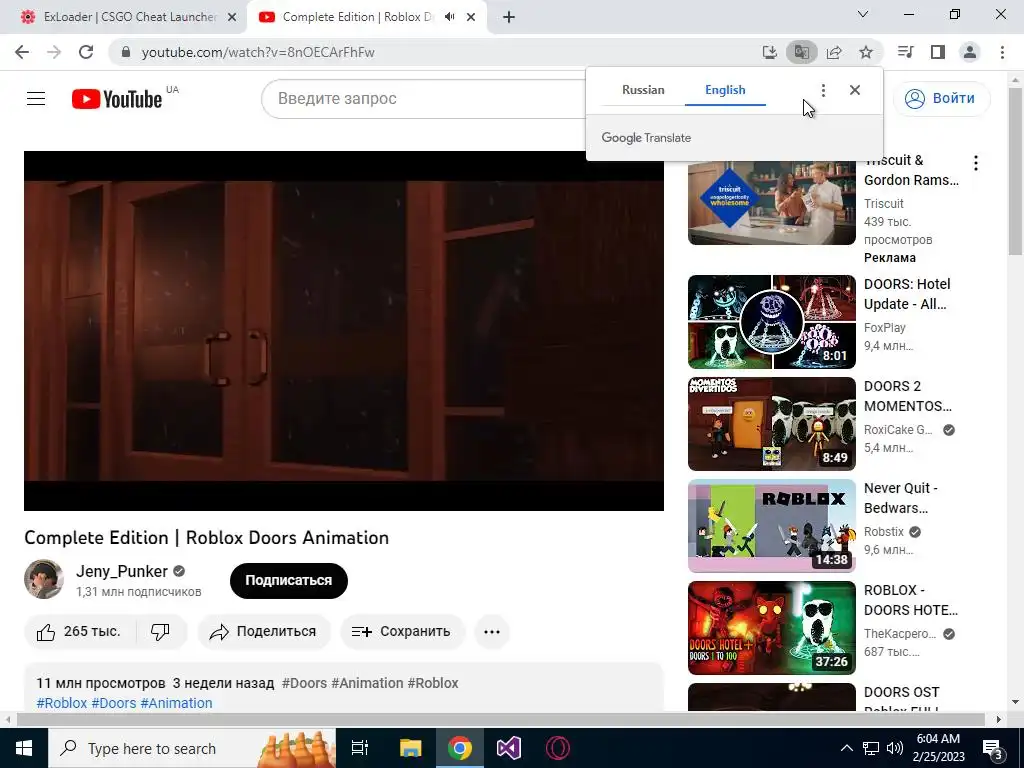Screen dimensions: 1024x768
Task: Open DOORS: Hotel Update video thumbnail
Action: point(771,322)
